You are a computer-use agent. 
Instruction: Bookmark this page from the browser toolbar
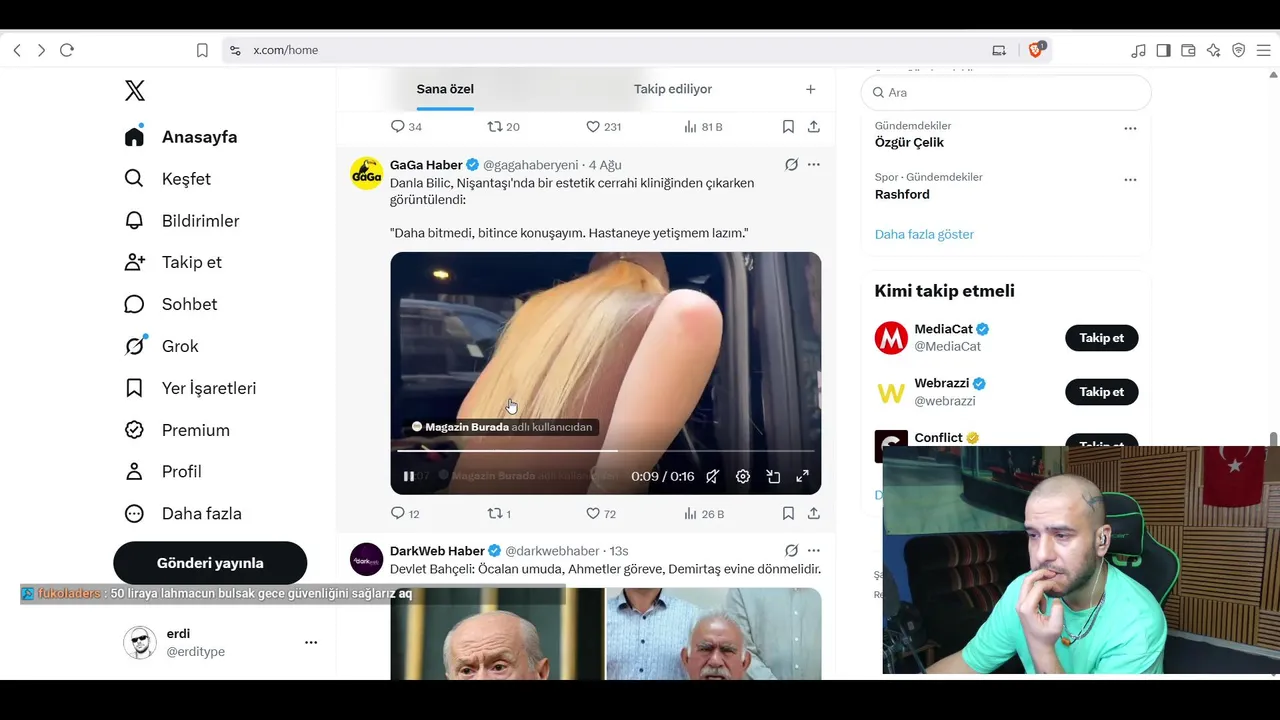(x=202, y=50)
